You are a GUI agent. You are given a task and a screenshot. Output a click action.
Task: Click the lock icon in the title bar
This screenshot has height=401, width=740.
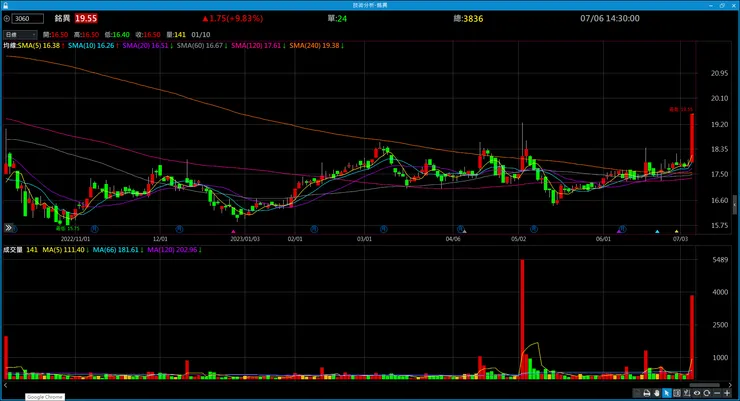point(5,5)
